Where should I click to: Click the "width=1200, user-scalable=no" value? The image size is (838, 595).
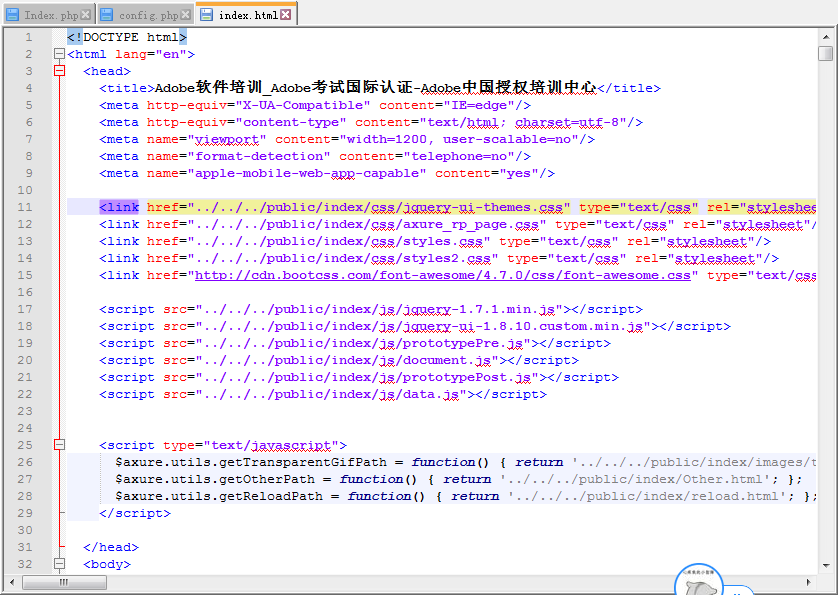pos(459,140)
